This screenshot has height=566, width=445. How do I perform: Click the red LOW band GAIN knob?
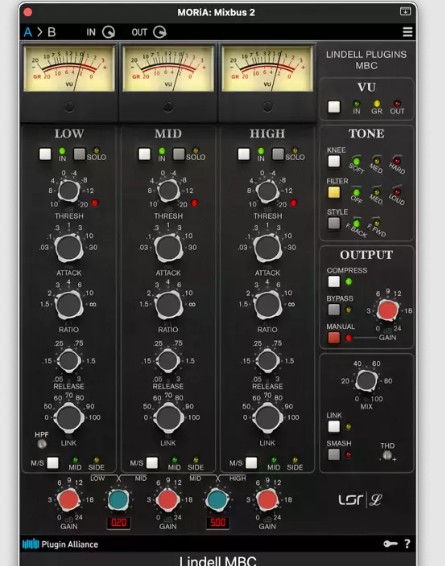click(69, 500)
